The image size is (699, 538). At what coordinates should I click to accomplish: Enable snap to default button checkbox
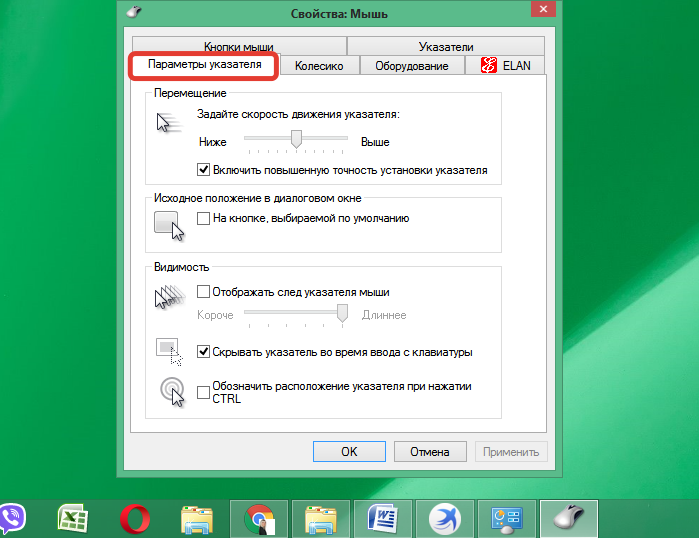[x=203, y=218]
